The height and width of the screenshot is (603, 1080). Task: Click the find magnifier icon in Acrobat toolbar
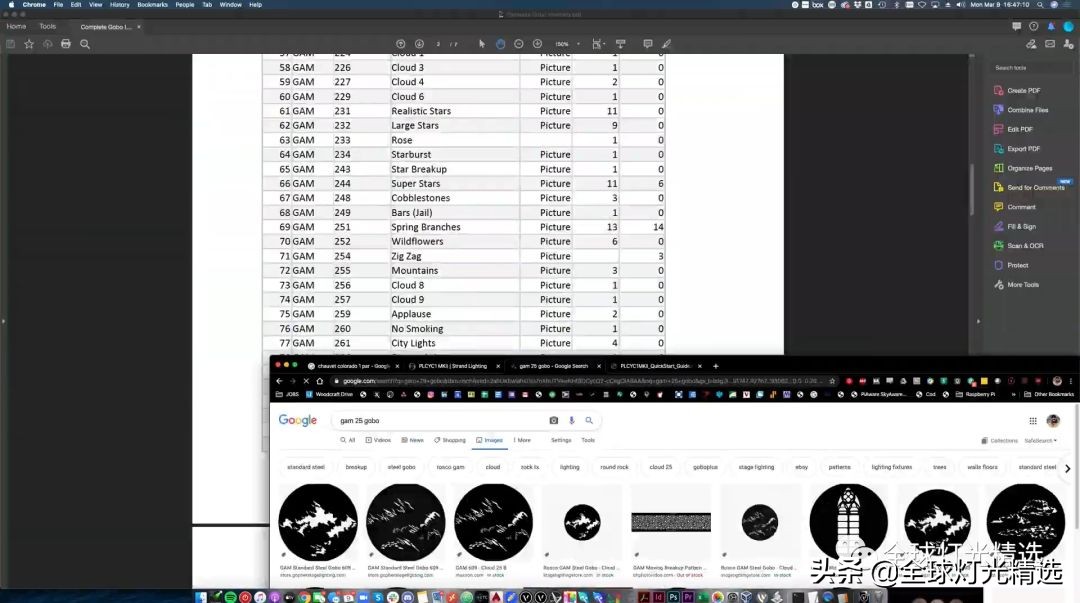coord(85,44)
